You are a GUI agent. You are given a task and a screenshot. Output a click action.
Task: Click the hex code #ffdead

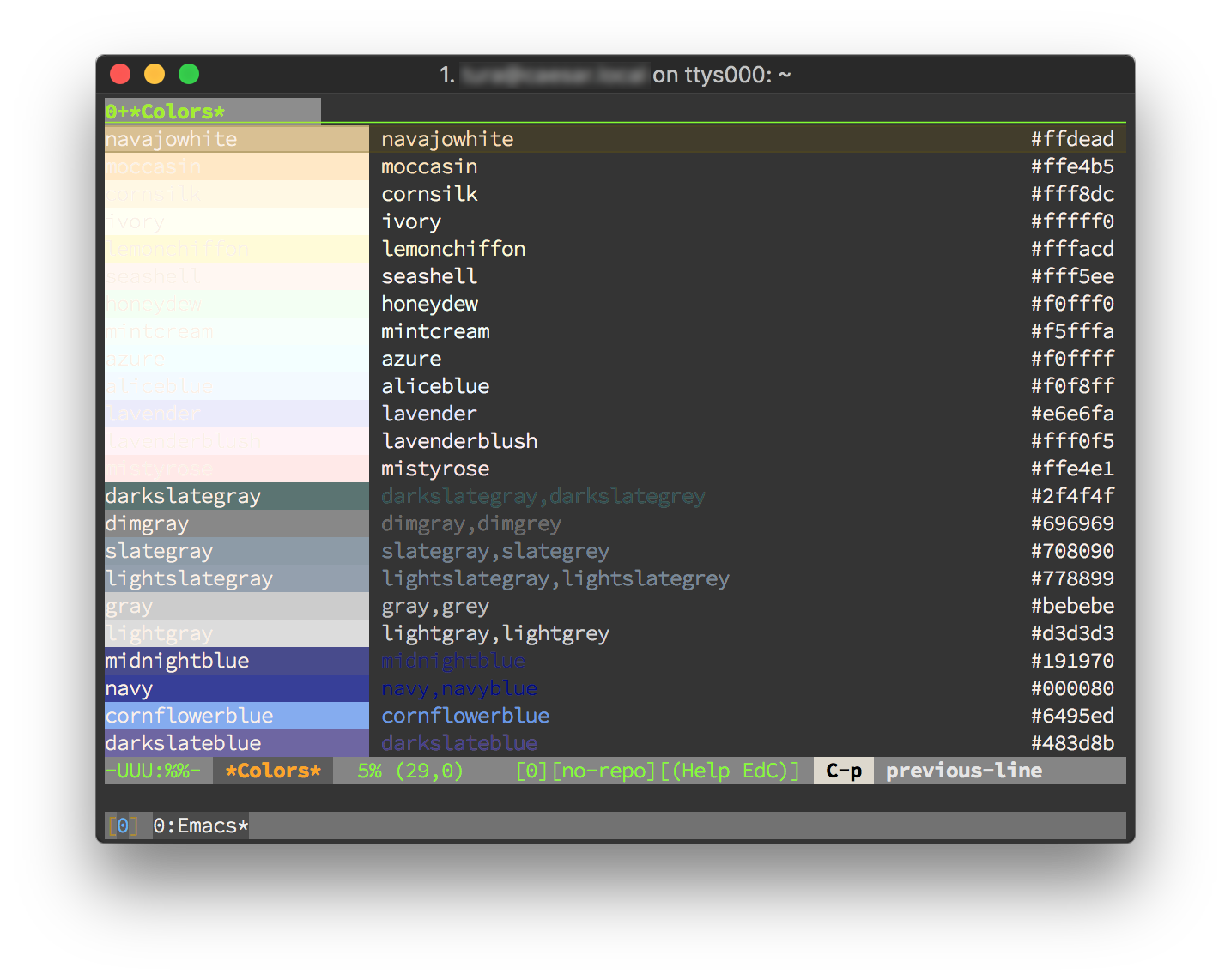pos(1072,138)
